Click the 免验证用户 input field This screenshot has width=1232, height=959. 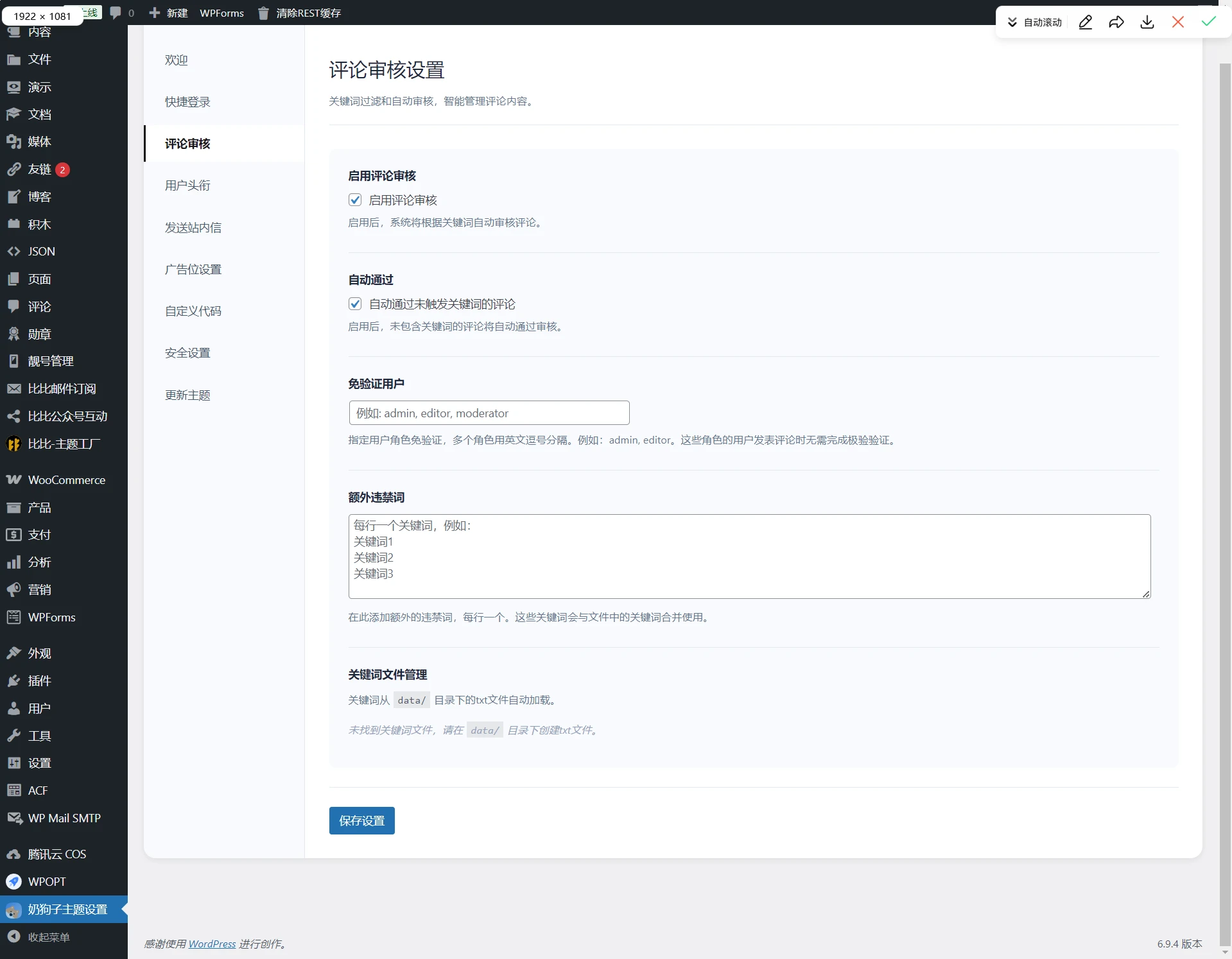(x=489, y=413)
